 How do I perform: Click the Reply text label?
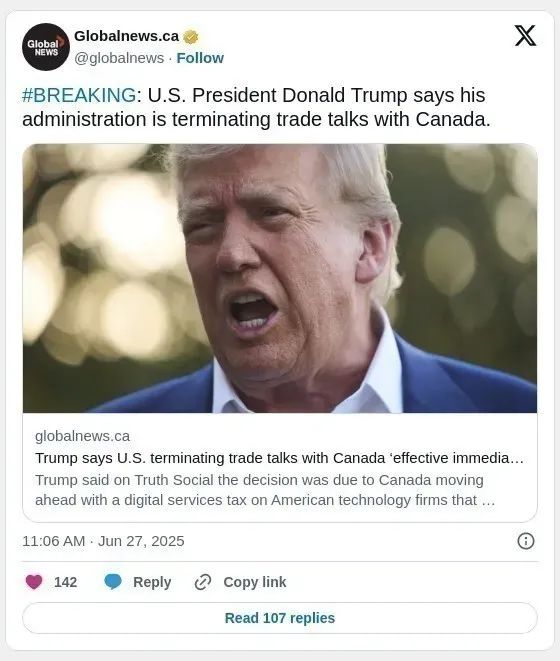[x=152, y=582]
